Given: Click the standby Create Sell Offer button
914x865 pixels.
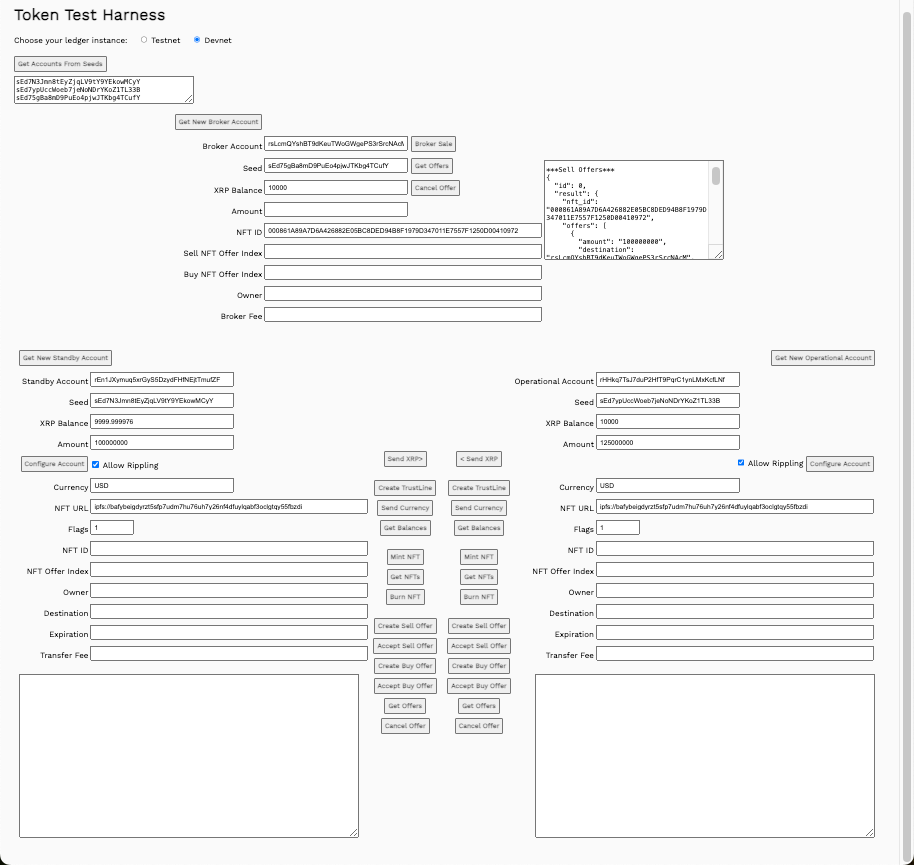Looking at the screenshot, I should pyautogui.click(x=404, y=626).
